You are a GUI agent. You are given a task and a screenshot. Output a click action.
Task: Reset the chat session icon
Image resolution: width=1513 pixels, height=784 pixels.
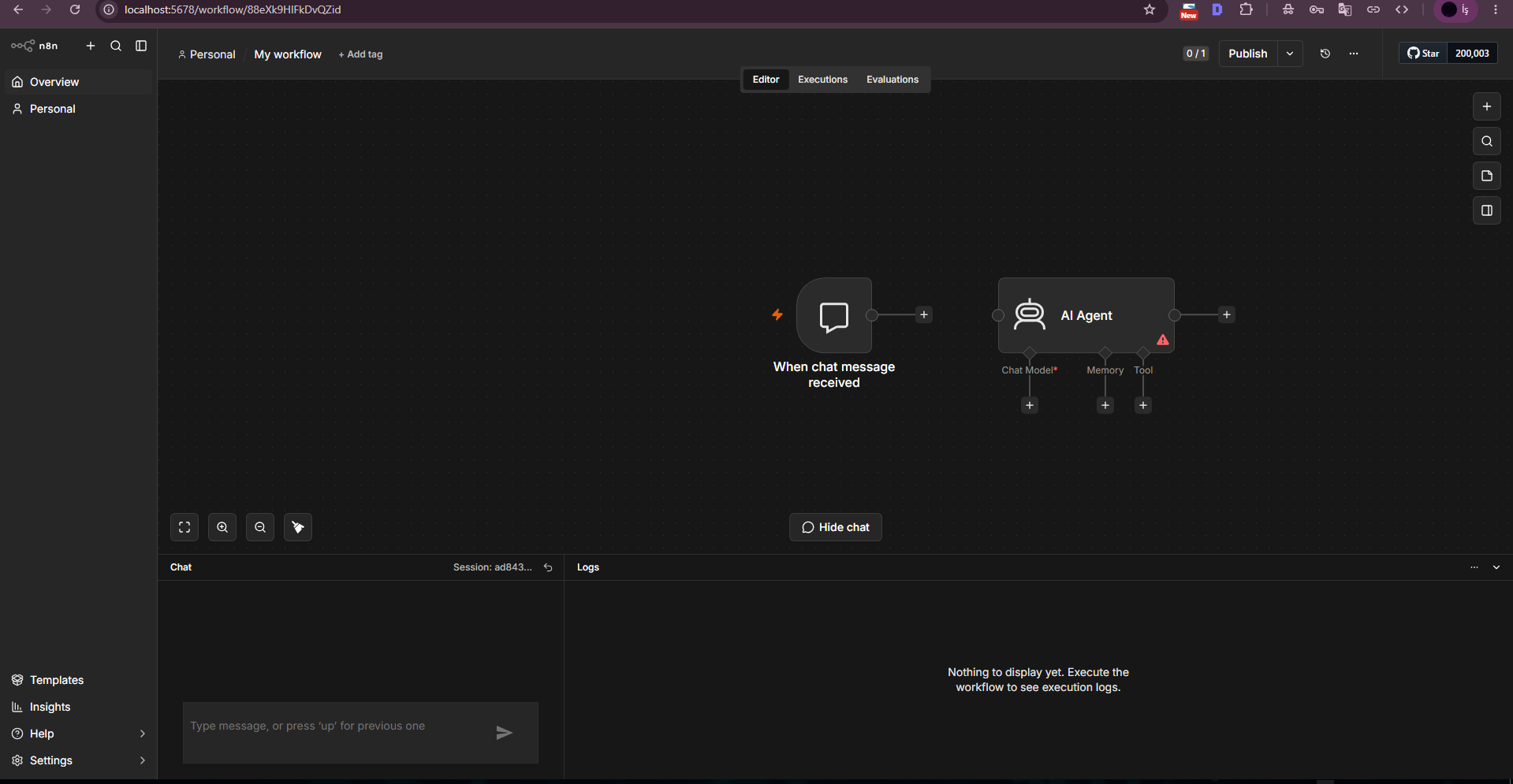(548, 567)
